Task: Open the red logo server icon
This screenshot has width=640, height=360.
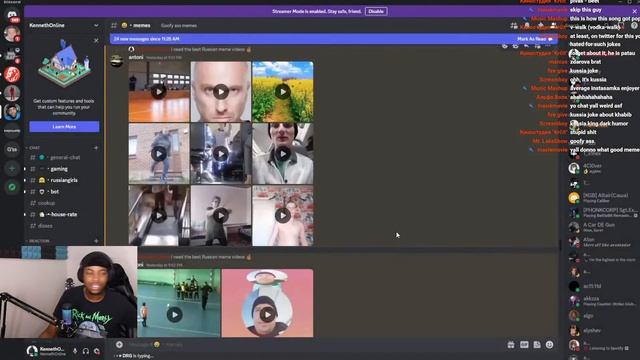Action: (x=12, y=74)
